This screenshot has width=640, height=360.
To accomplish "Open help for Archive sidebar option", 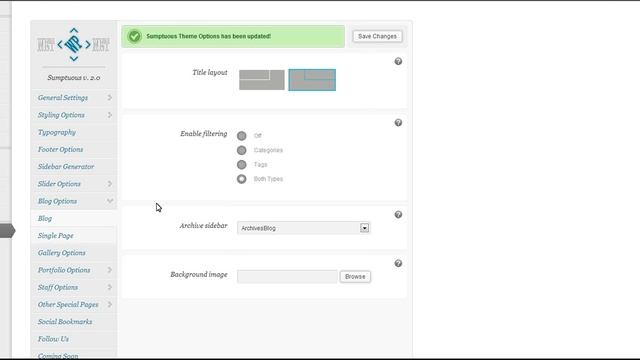I will [398, 214].
